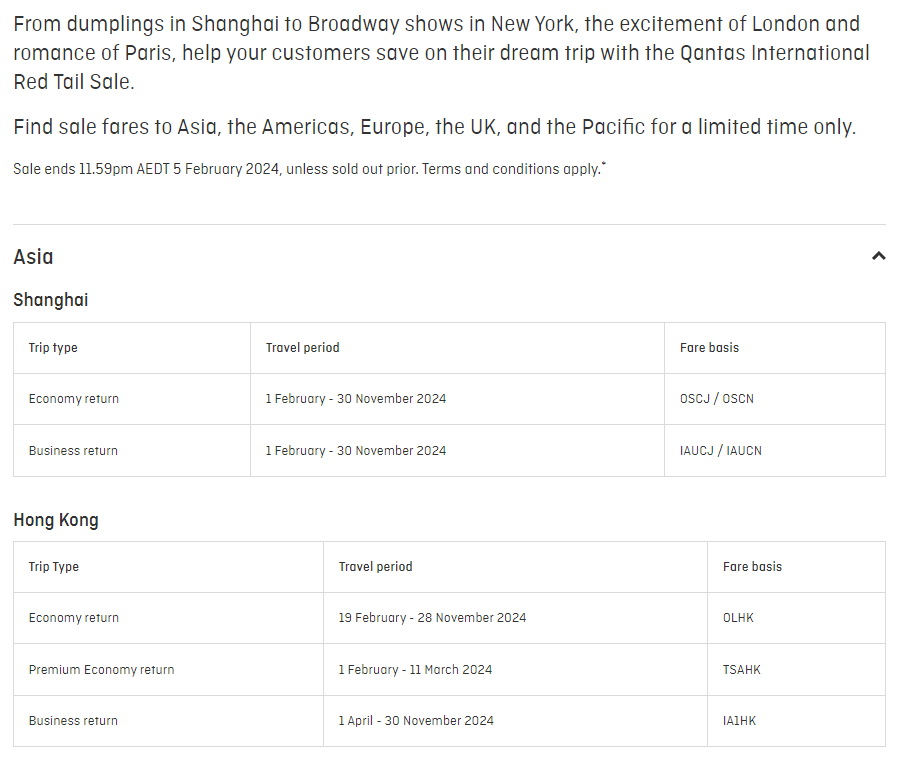Click Premium Economy return in Hong Kong table
This screenshot has height=762, width=912.
[101, 670]
